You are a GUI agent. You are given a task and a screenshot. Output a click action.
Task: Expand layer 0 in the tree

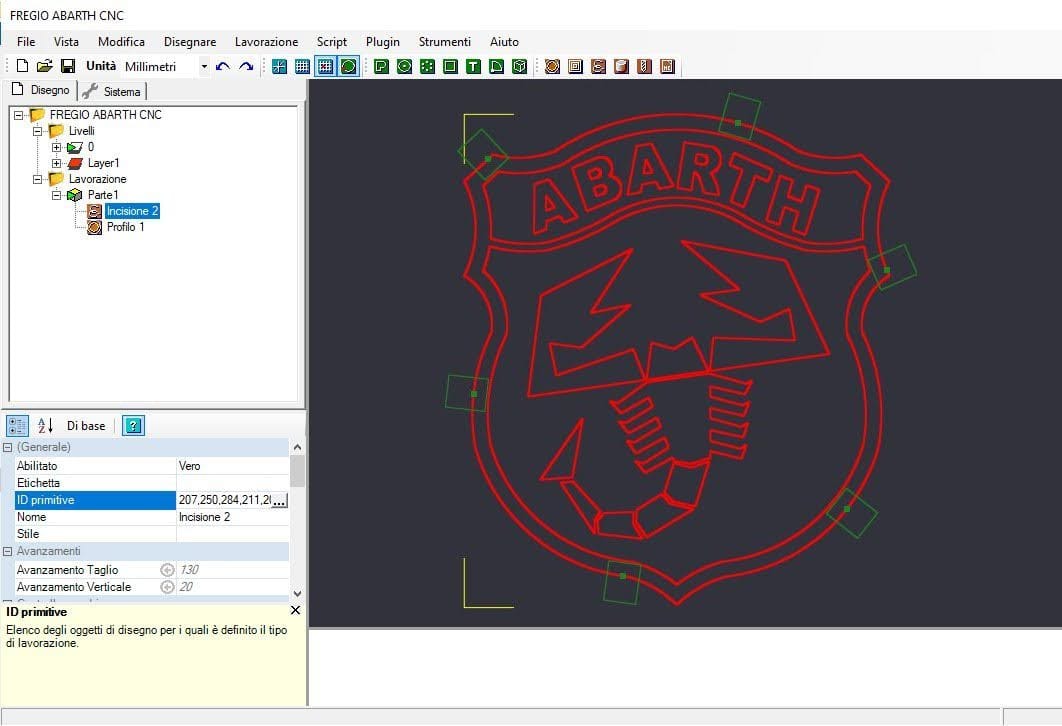click(x=57, y=147)
